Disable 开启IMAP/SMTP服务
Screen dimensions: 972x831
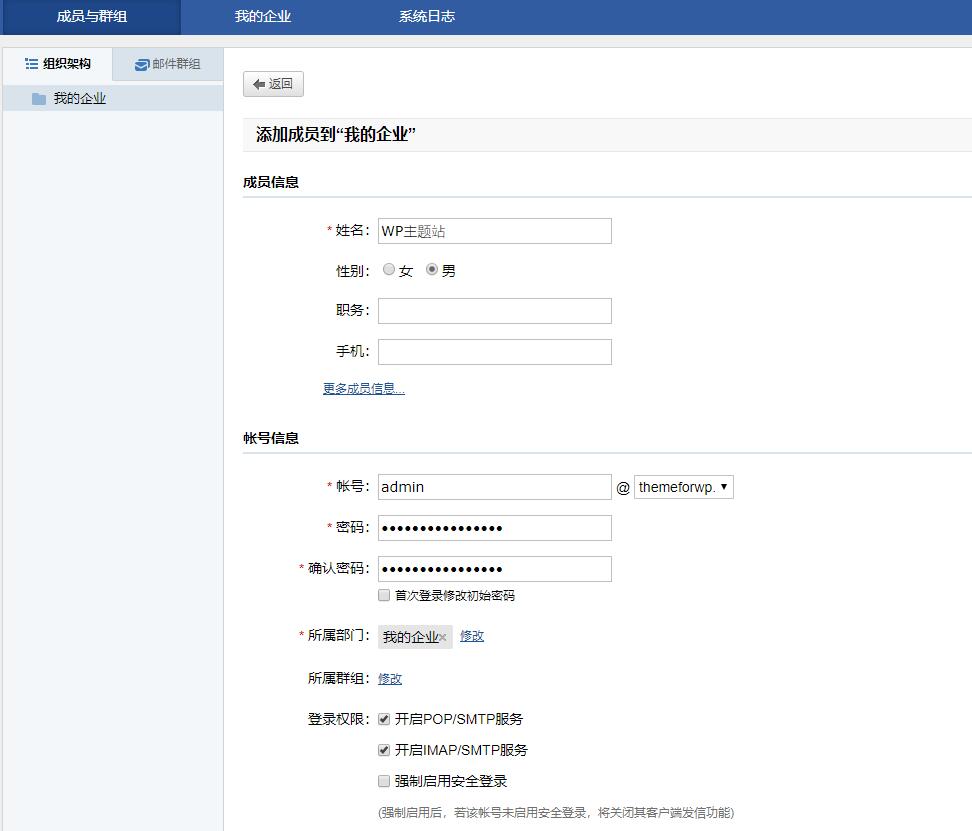(x=383, y=749)
